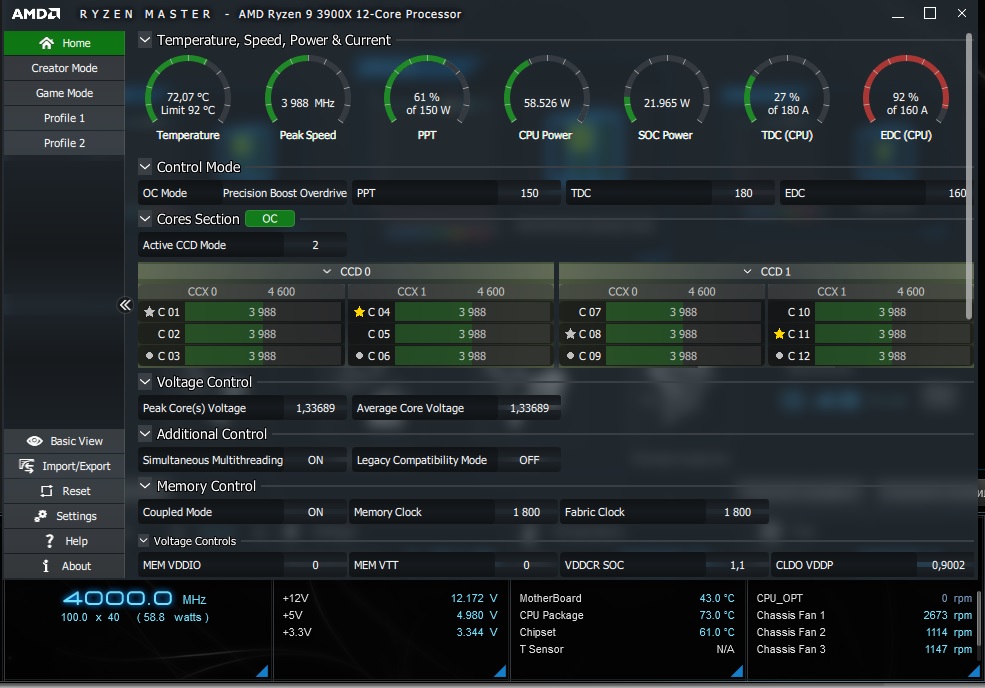
Task: Click the CPU Package temperature reading
Action: (x=717, y=615)
